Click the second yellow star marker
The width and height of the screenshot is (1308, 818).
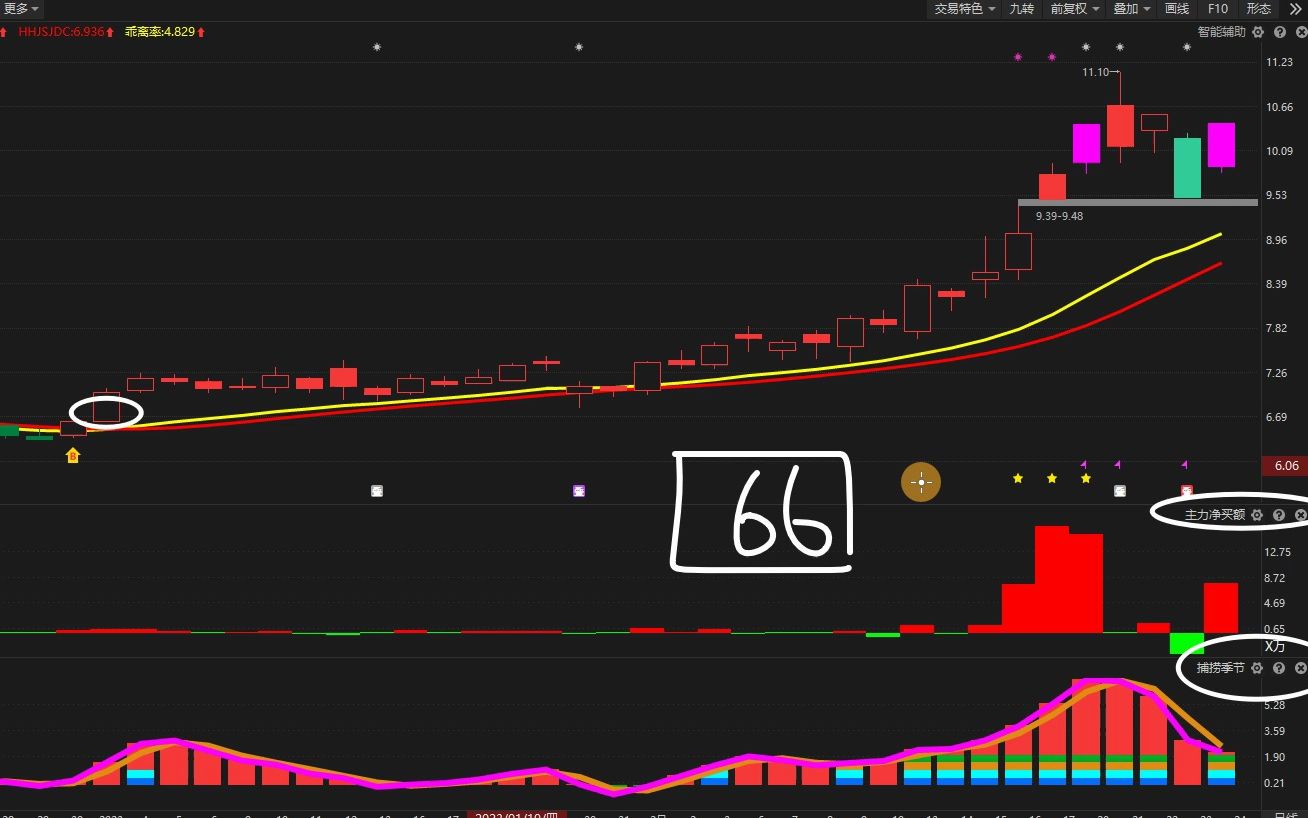1052,479
